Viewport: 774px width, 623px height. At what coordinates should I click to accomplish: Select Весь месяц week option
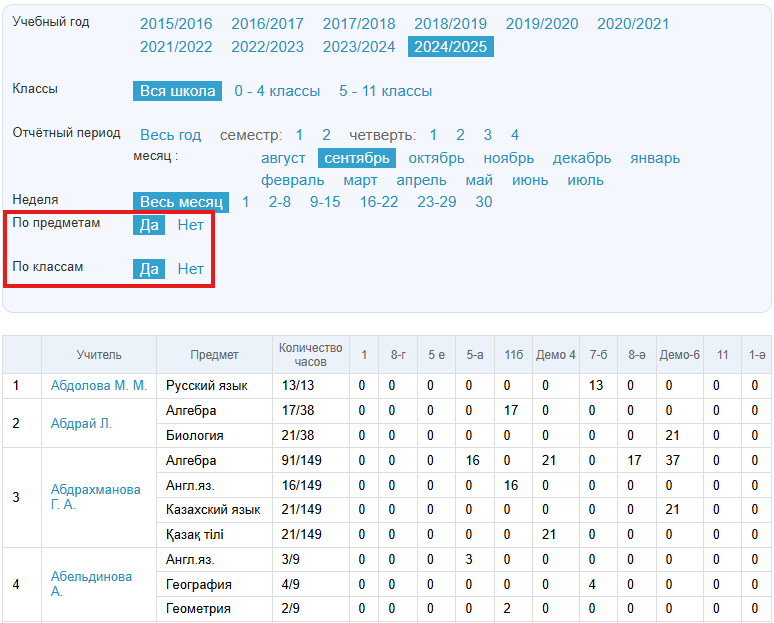[181, 202]
